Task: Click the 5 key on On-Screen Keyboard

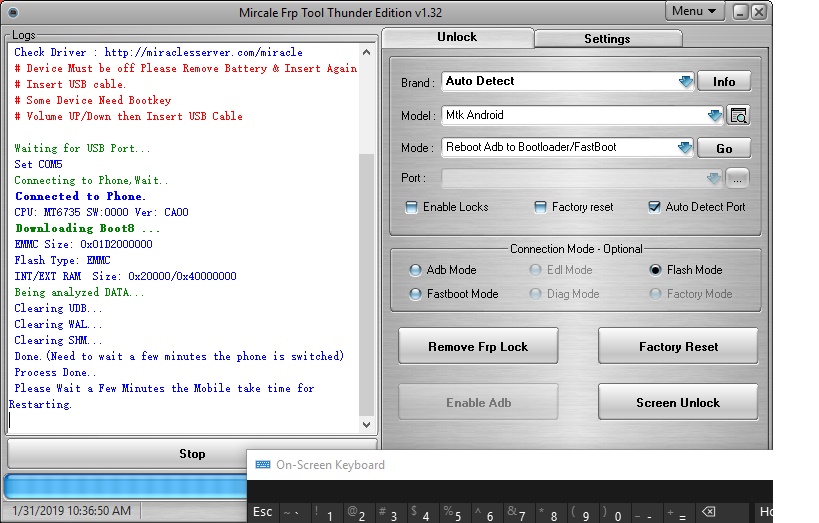Action: click(454, 512)
